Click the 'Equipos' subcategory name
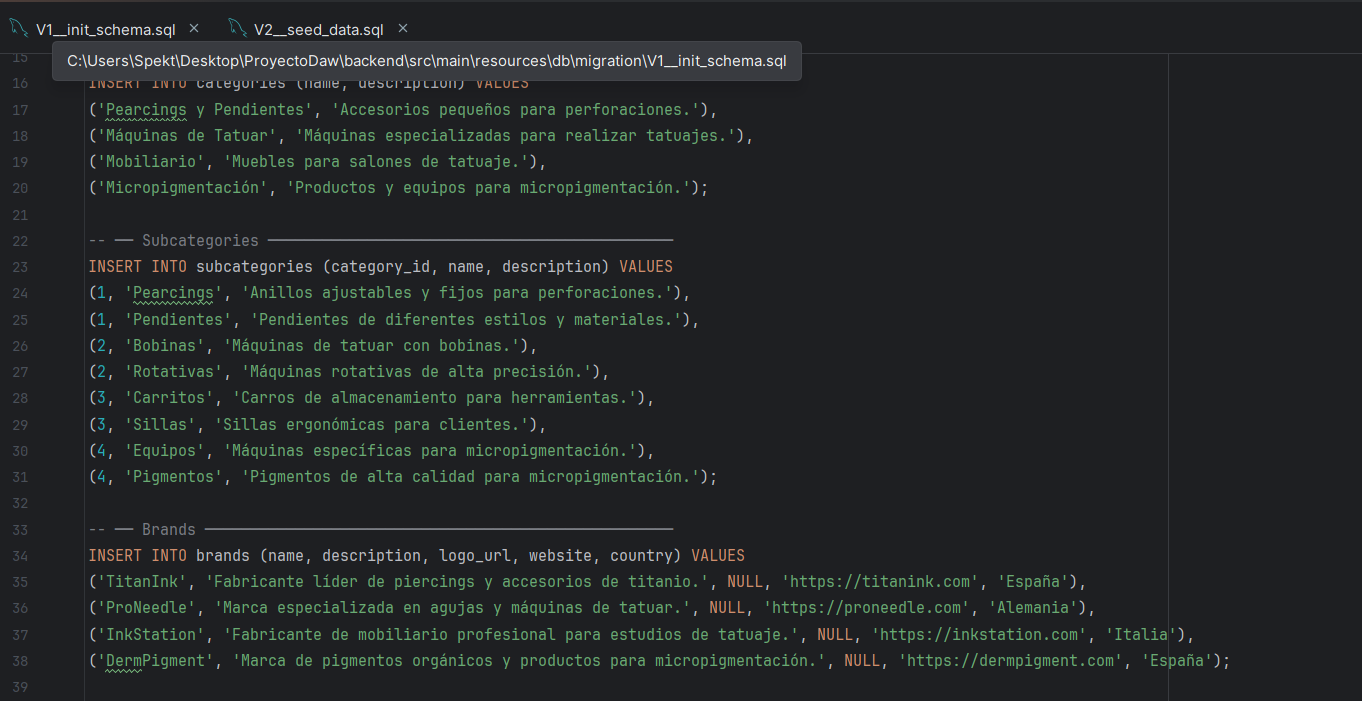 tap(164, 450)
